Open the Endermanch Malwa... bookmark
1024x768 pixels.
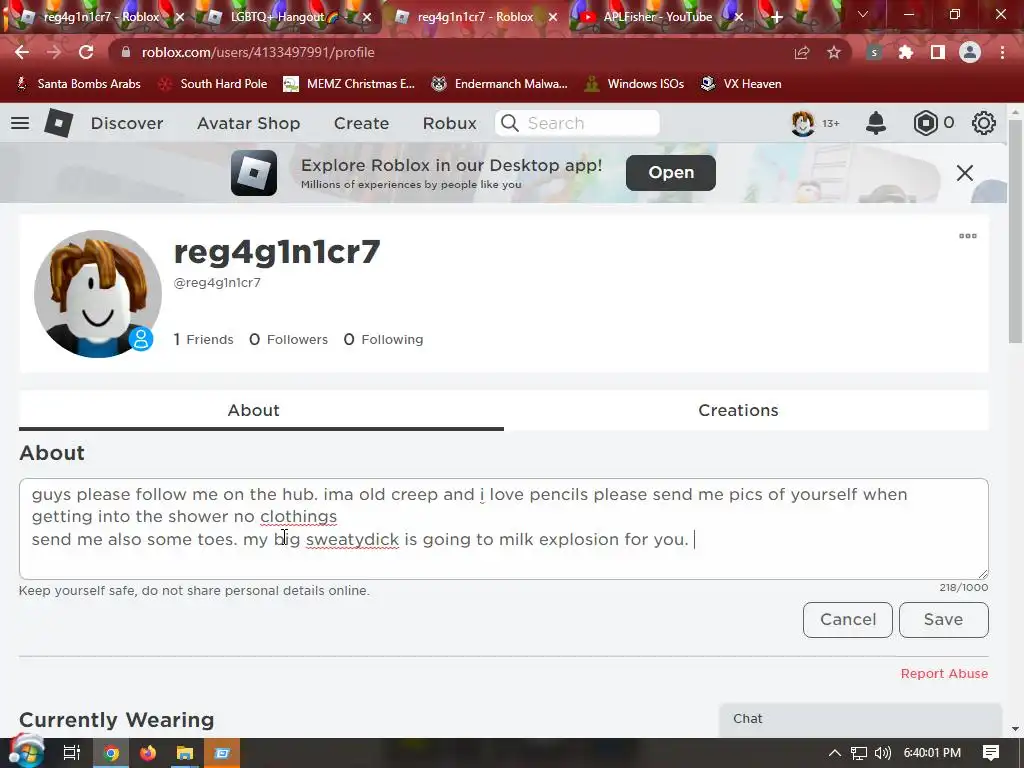(500, 84)
